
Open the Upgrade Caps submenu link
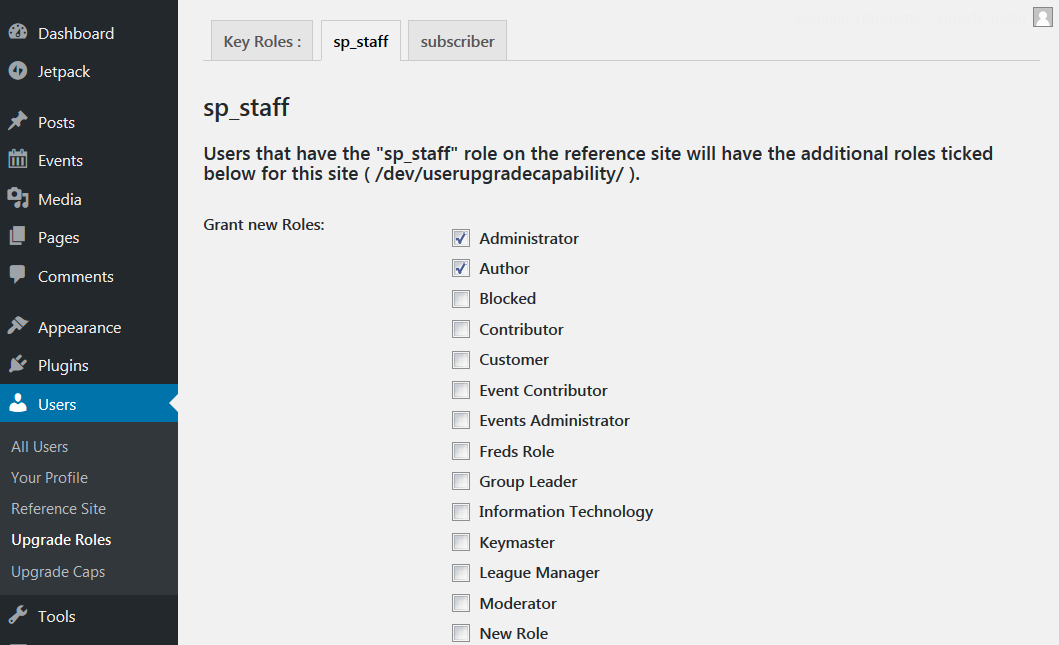58,571
